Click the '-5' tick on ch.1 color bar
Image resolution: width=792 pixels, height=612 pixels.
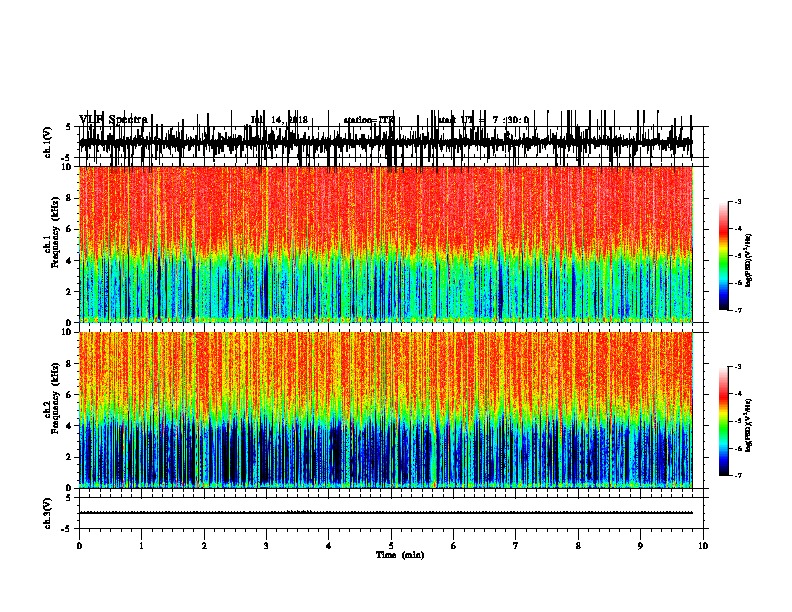737,256
